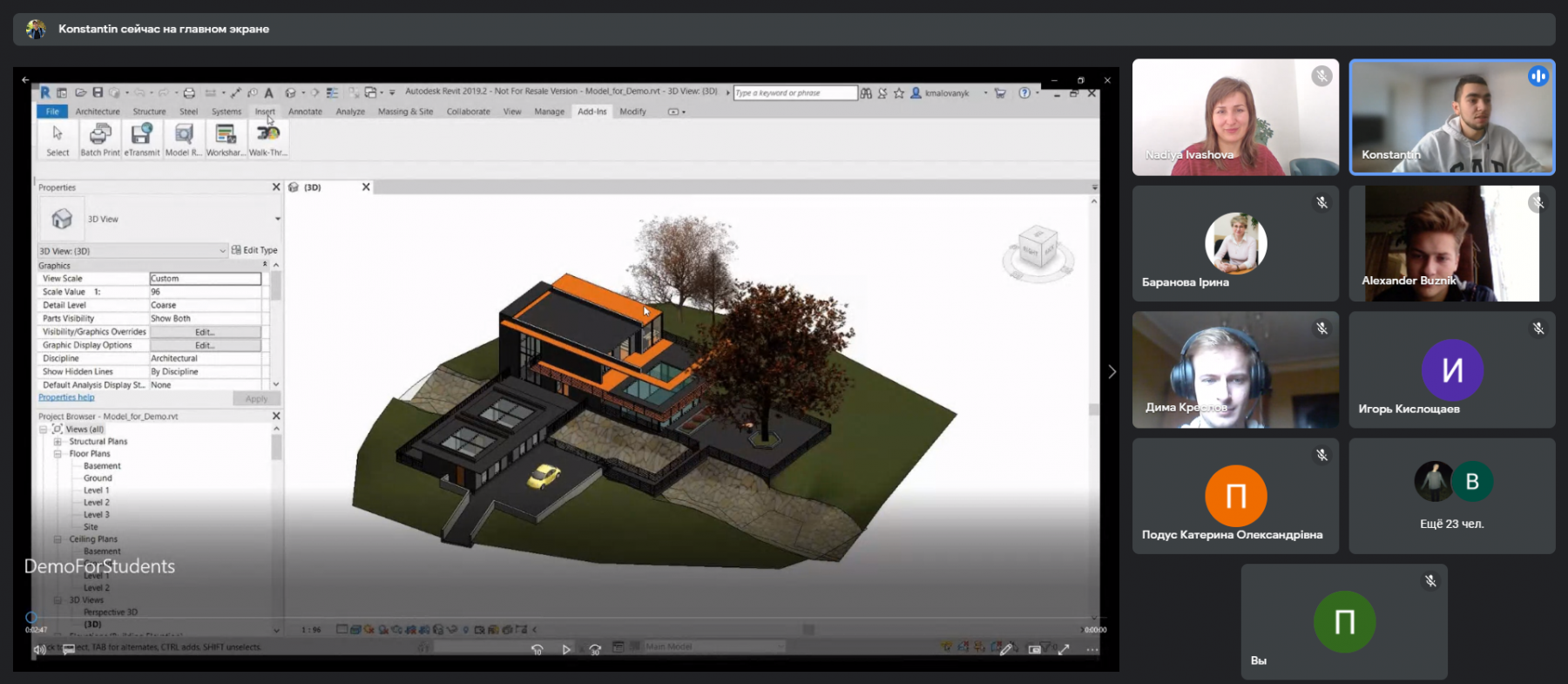Open the Batch Print tool
1568x684 pixels.
pyautogui.click(x=100, y=139)
